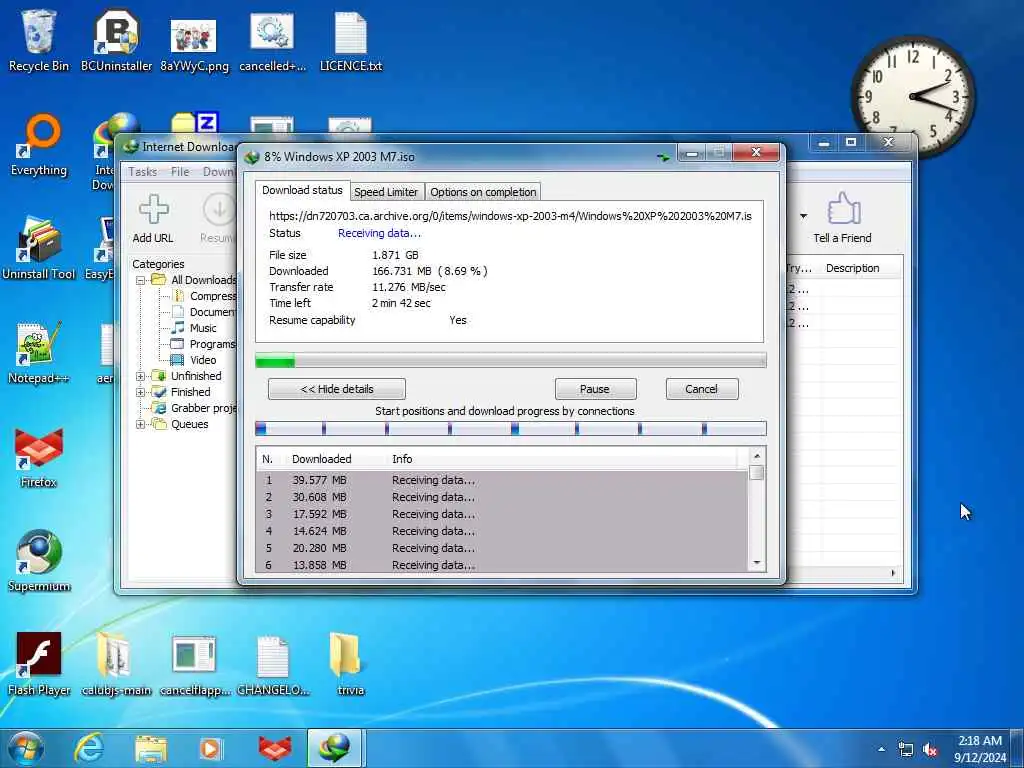Click the Hide details button
This screenshot has height=768, width=1024.
(336, 389)
